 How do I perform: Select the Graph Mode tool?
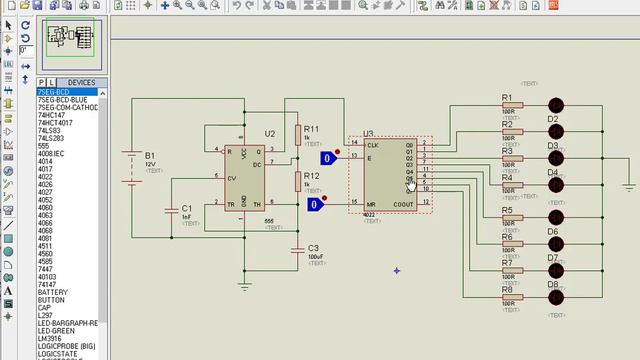(x=8, y=145)
